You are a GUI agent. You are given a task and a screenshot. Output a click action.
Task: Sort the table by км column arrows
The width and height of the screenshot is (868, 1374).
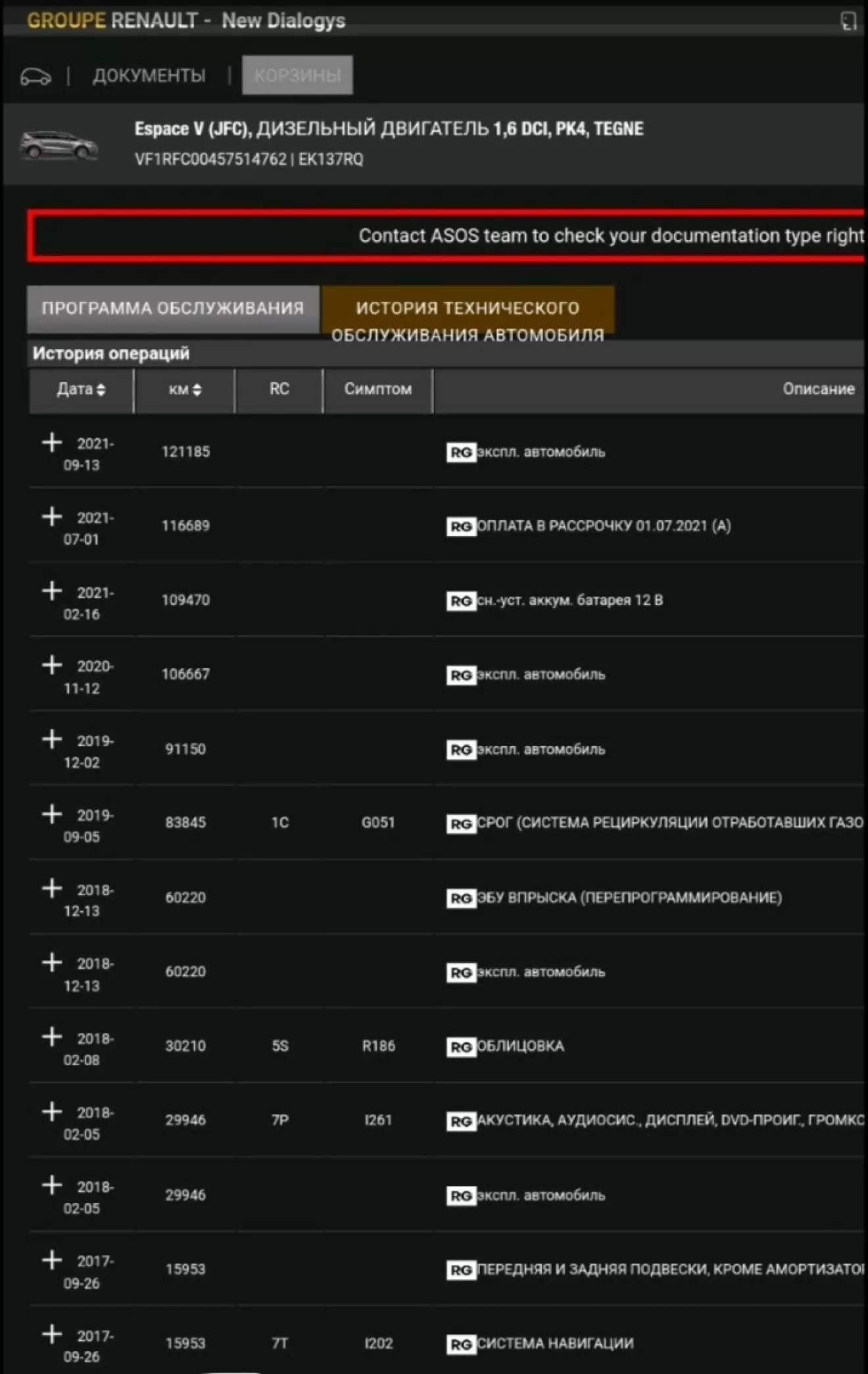point(197,389)
